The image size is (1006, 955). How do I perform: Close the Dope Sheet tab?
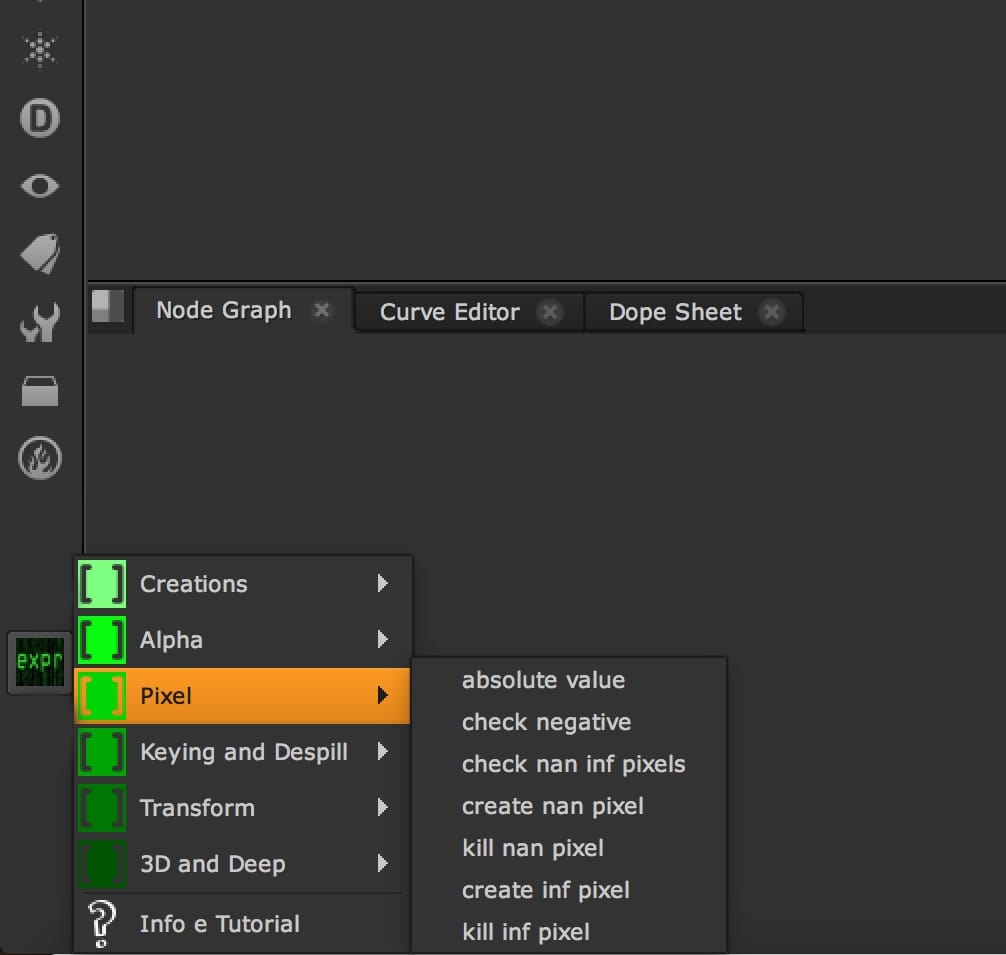tap(771, 312)
